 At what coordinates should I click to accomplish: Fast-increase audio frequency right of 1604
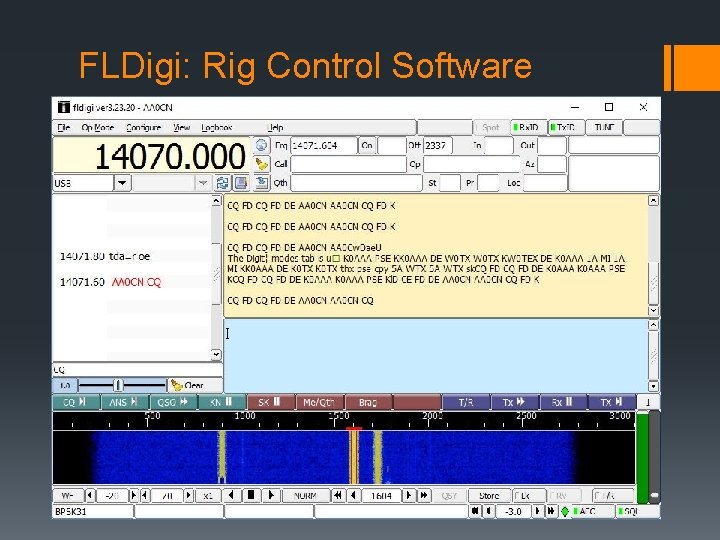[x=424, y=495]
